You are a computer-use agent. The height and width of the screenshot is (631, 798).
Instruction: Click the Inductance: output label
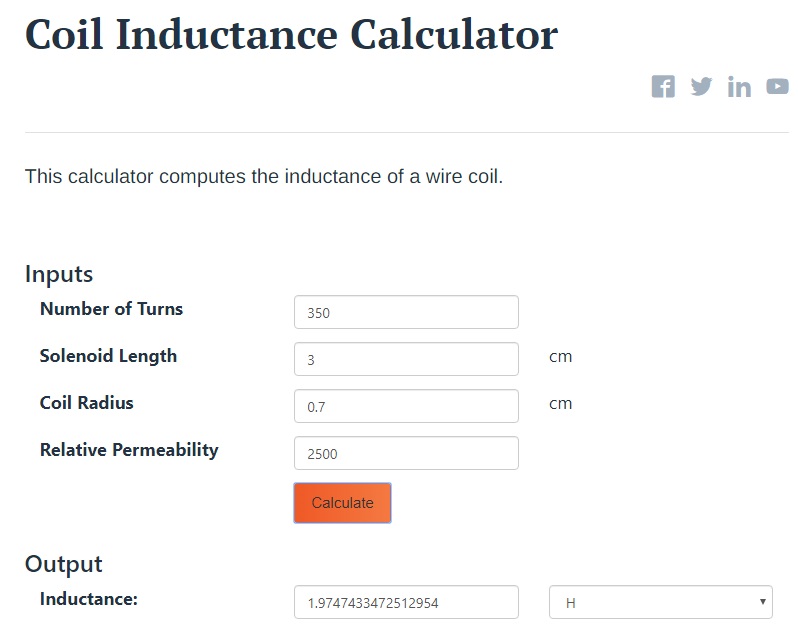(x=89, y=599)
